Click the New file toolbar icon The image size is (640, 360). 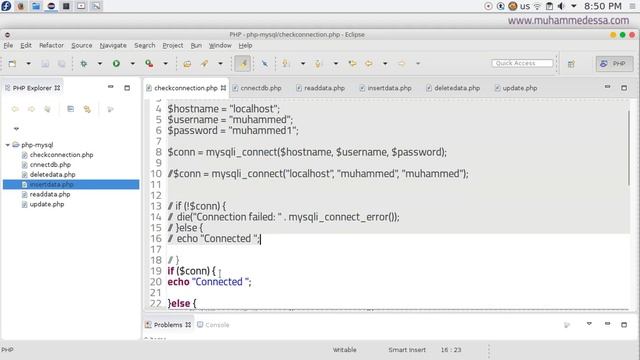point(12,64)
